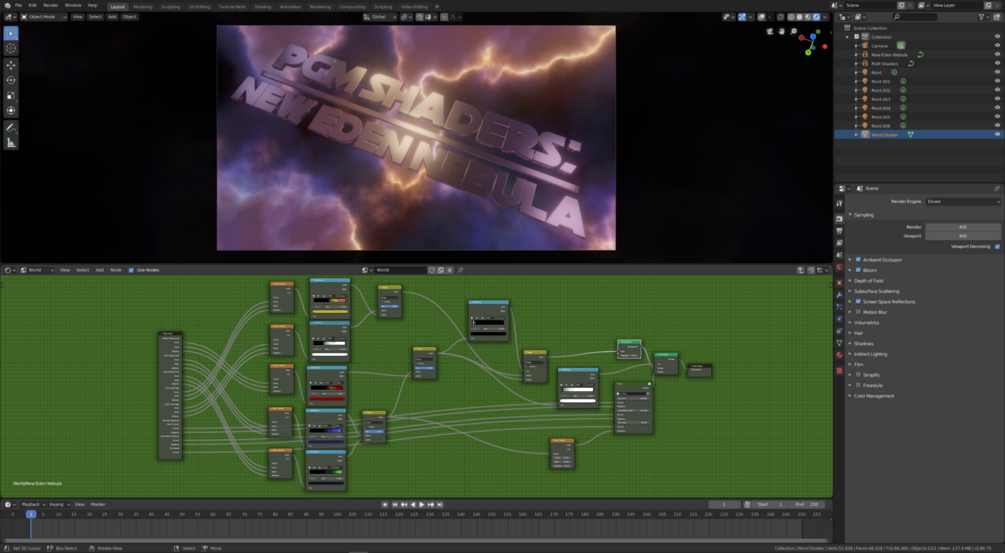Open the Render menu
This screenshot has height=553, width=1005.
coord(50,5)
